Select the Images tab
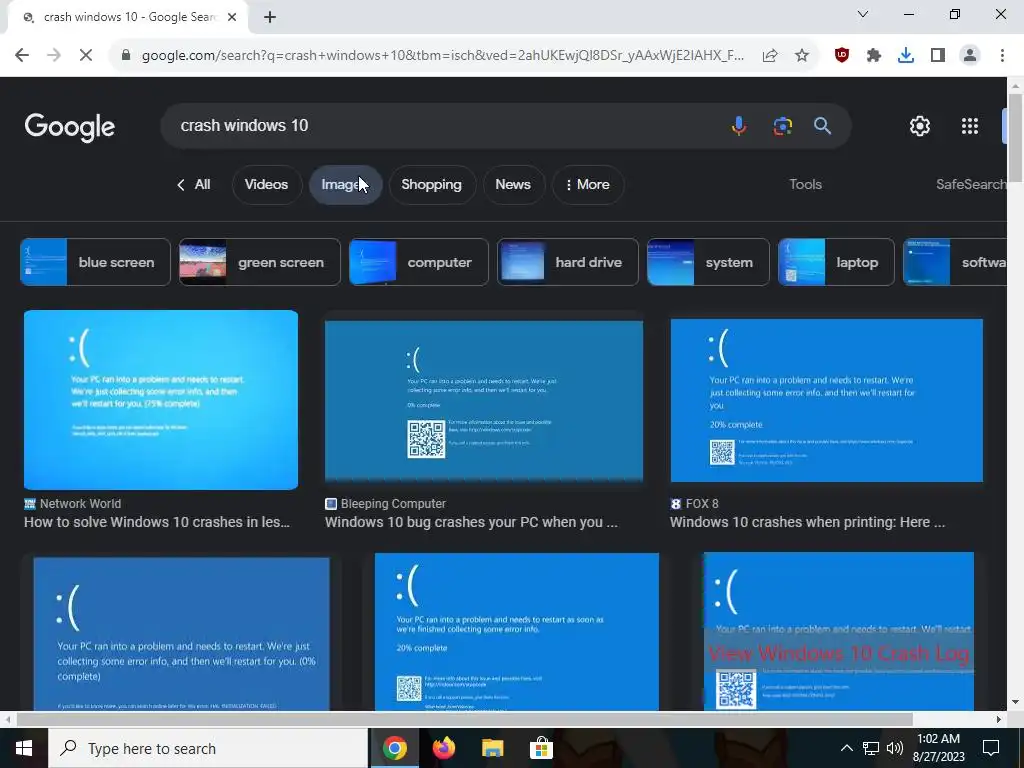Screen dimensions: 1024x768 [x=345, y=185]
